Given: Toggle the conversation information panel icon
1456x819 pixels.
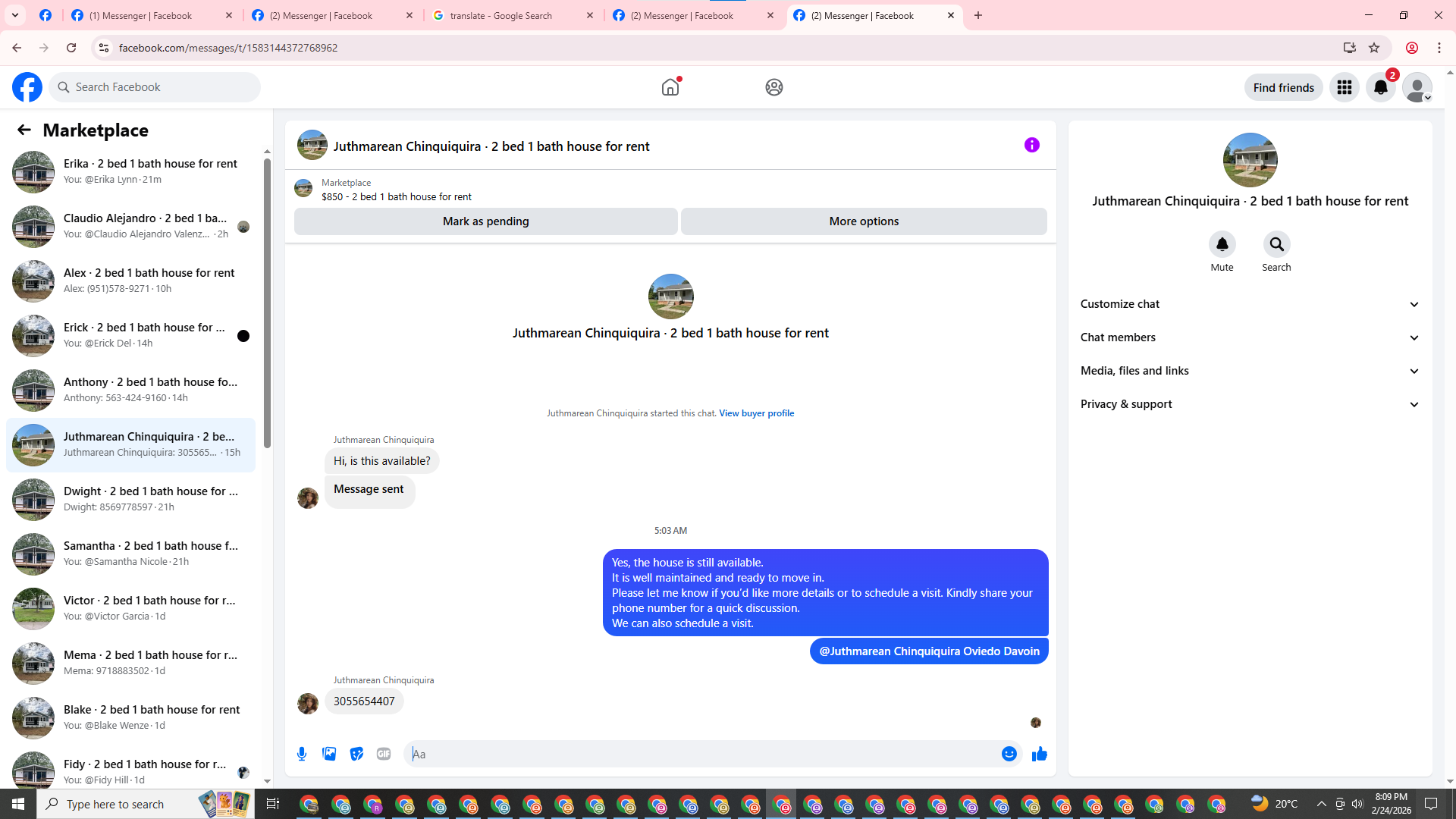Looking at the screenshot, I should tap(1031, 145).
